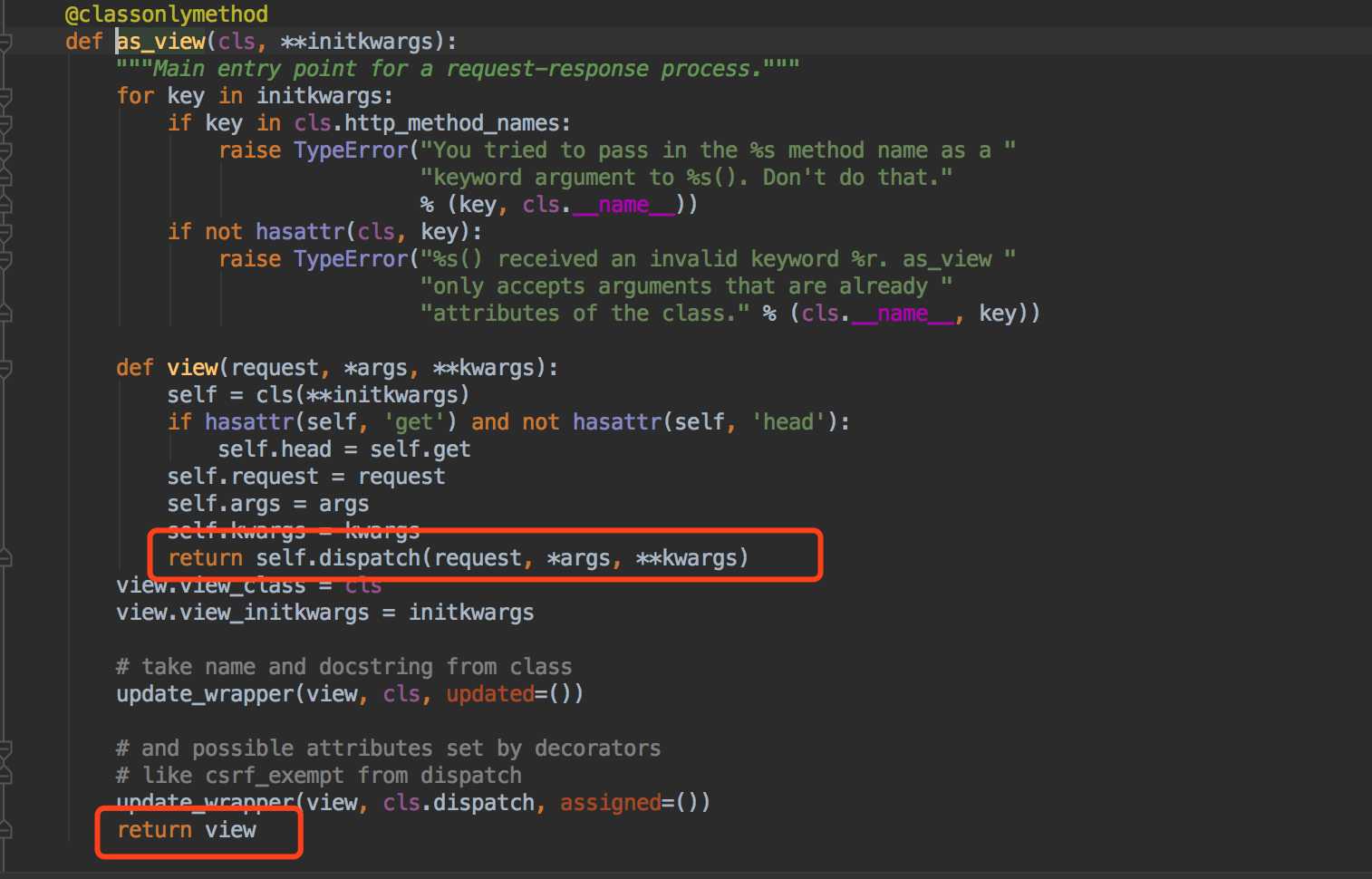
Task: Click 'self.head = self.get' line
Action: [x=344, y=449]
